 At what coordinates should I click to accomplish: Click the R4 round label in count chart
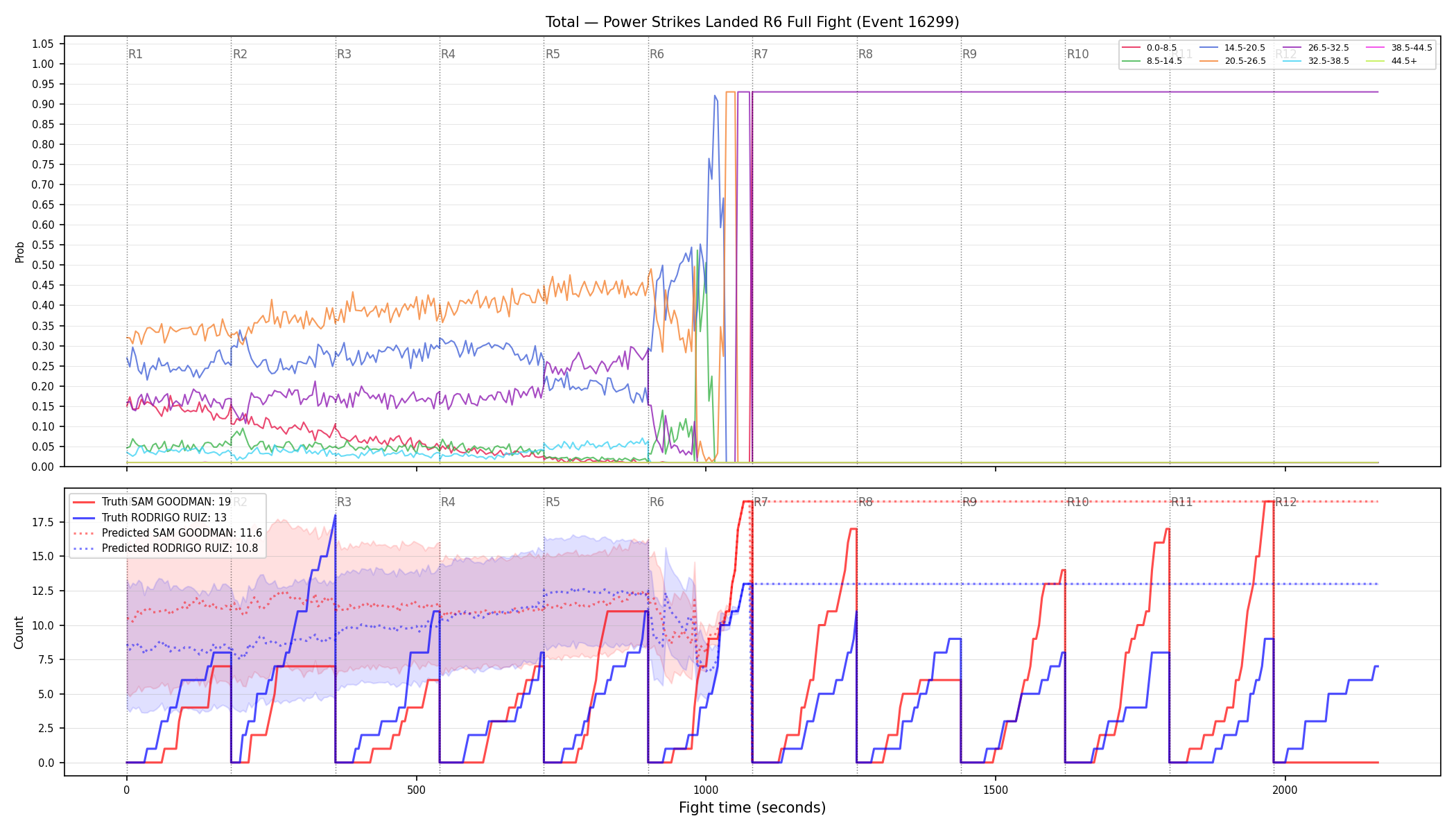point(448,502)
